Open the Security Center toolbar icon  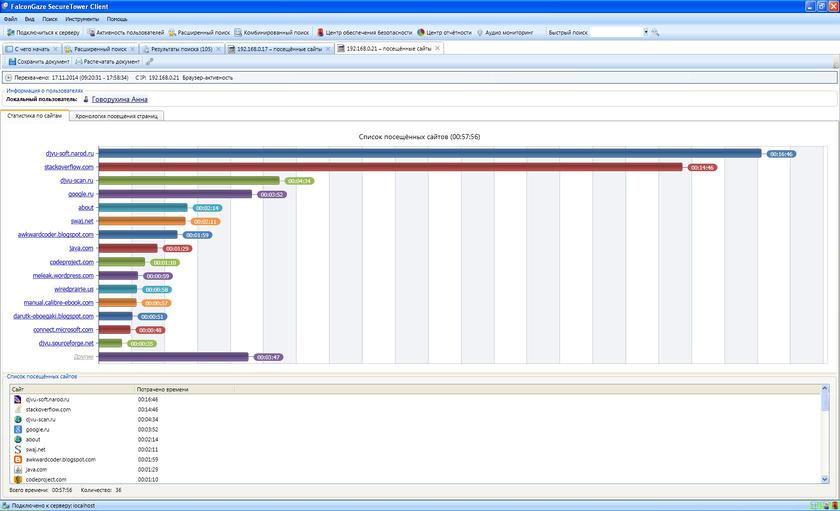tap(319, 32)
